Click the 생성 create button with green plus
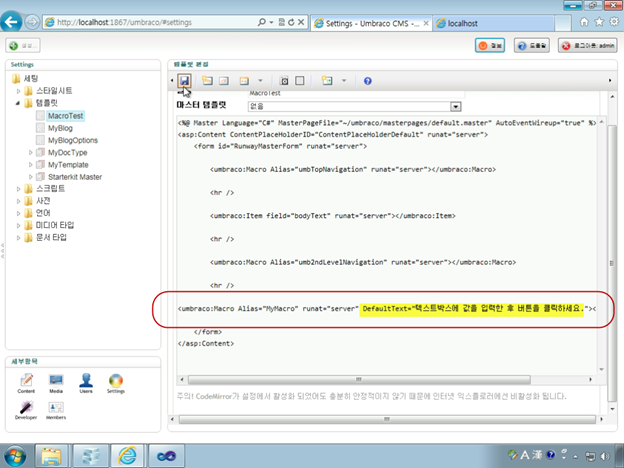Viewport: 624px width, 468px height. pos(23,45)
